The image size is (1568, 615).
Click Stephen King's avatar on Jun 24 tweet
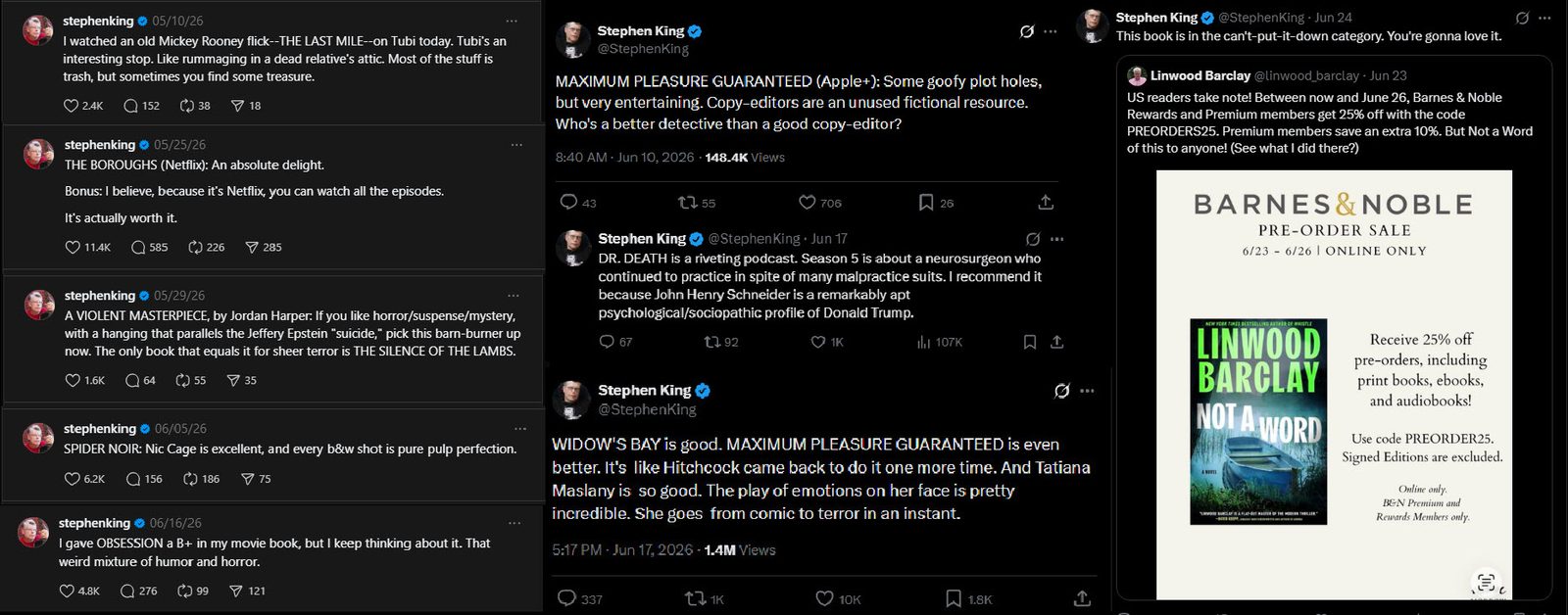(x=1093, y=26)
